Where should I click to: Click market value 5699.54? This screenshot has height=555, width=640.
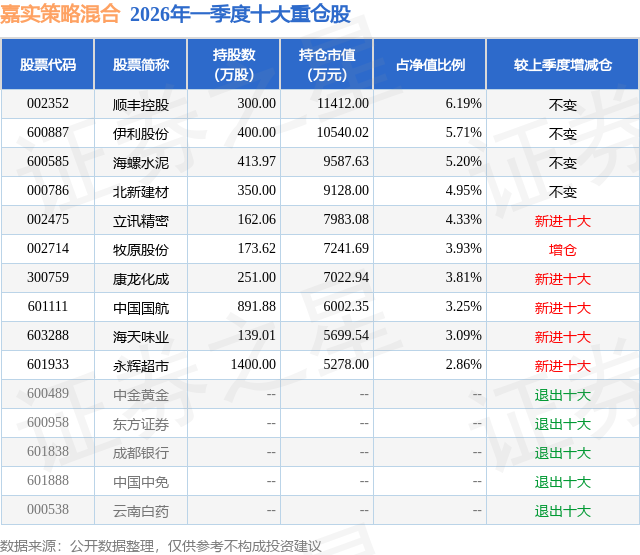(x=346, y=335)
